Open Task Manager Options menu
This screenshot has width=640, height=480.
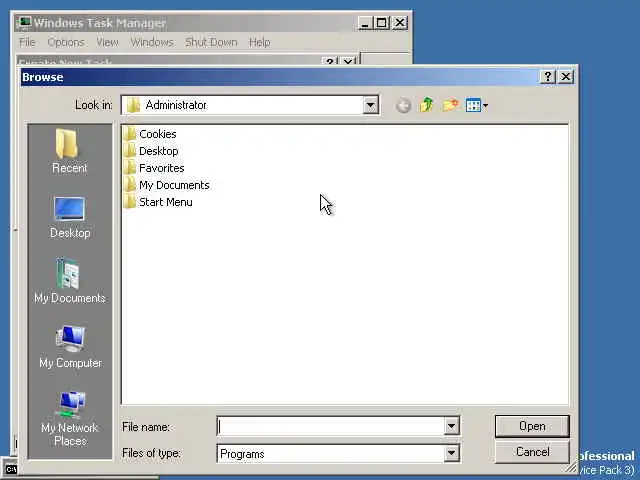(x=66, y=42)
